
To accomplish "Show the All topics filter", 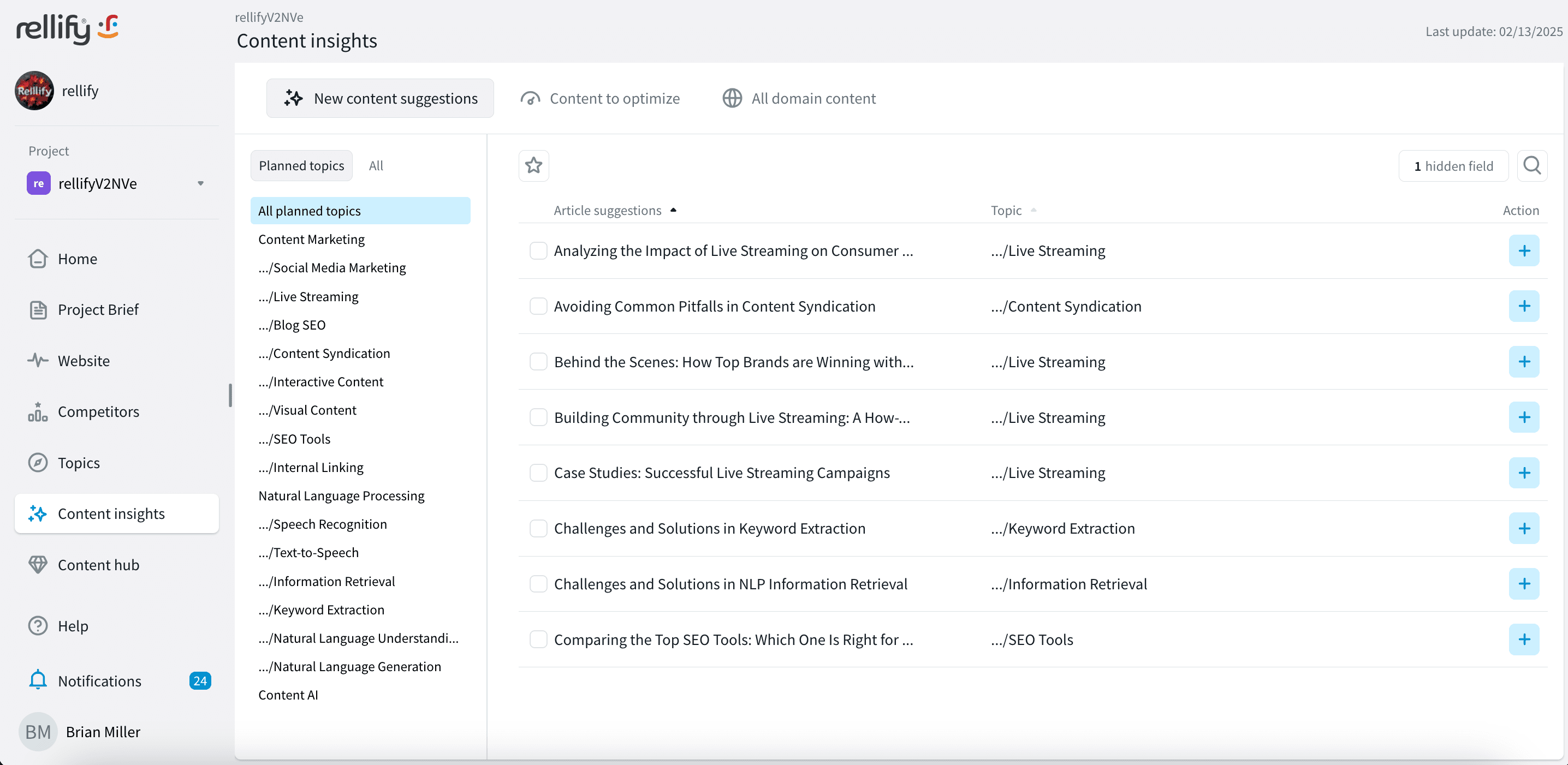I will (376, 165).
